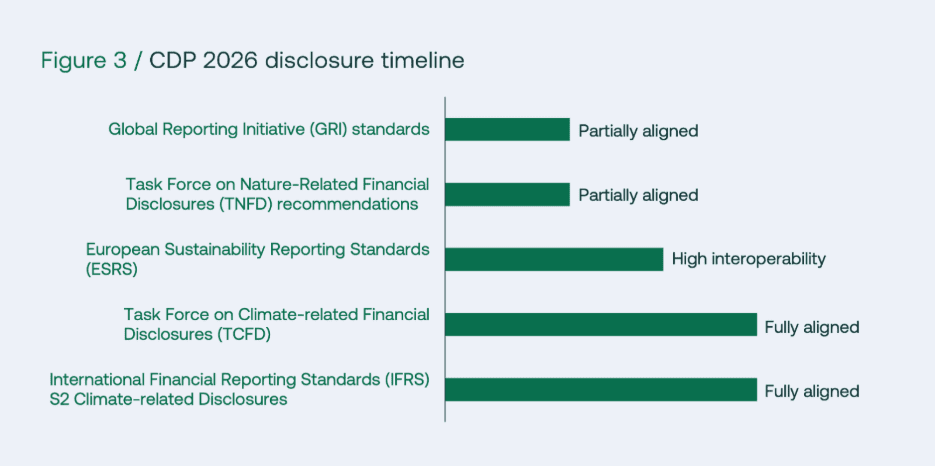Click the TCFD category label

point(277,324)
